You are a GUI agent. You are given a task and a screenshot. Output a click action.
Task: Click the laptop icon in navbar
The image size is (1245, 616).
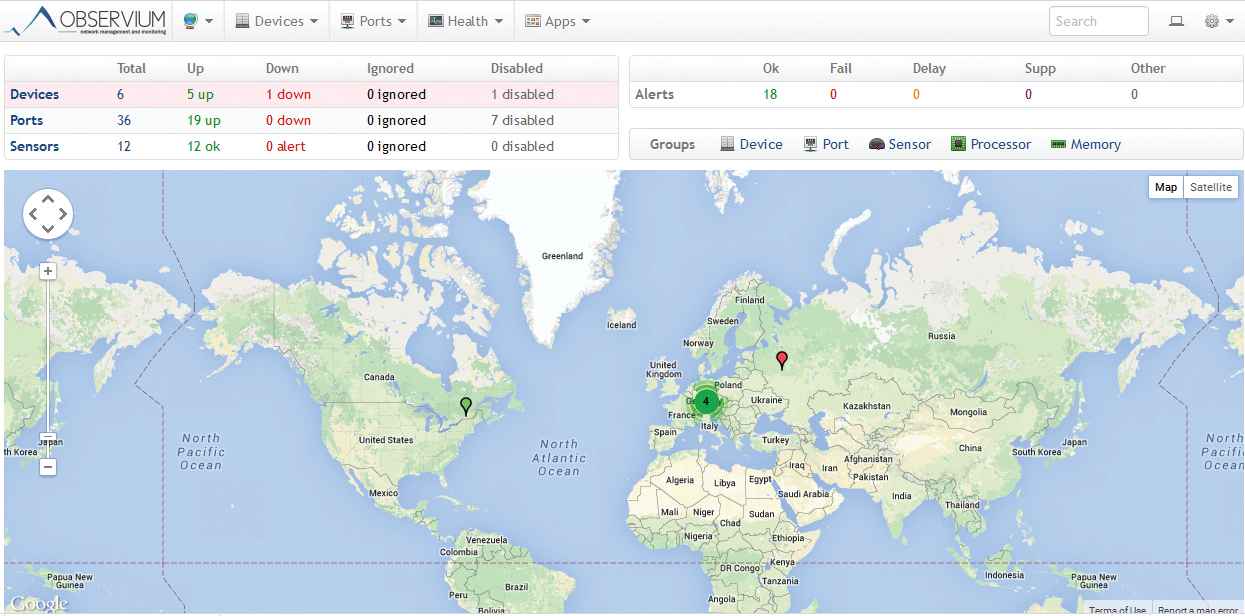(1176, 21)
